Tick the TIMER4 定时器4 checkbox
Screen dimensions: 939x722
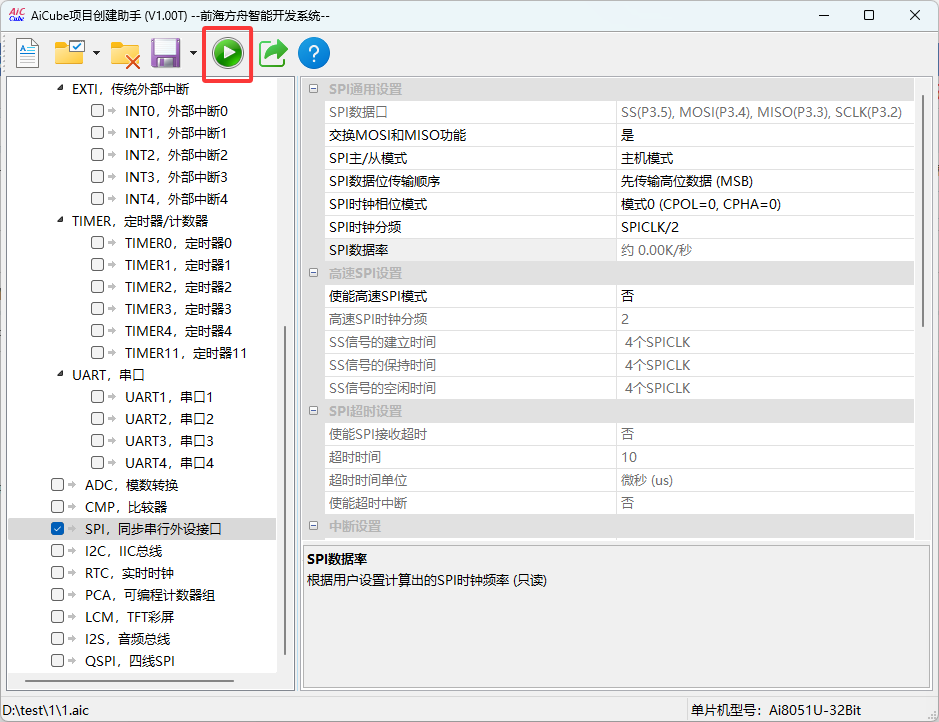click(97, 330)
